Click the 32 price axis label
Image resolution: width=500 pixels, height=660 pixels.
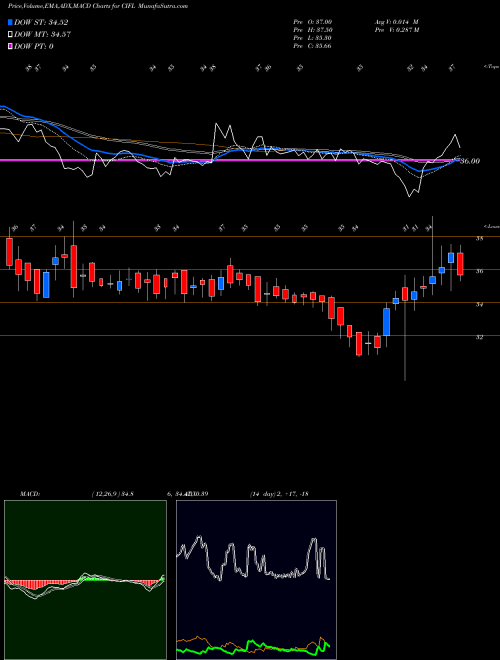coord(479,337)
